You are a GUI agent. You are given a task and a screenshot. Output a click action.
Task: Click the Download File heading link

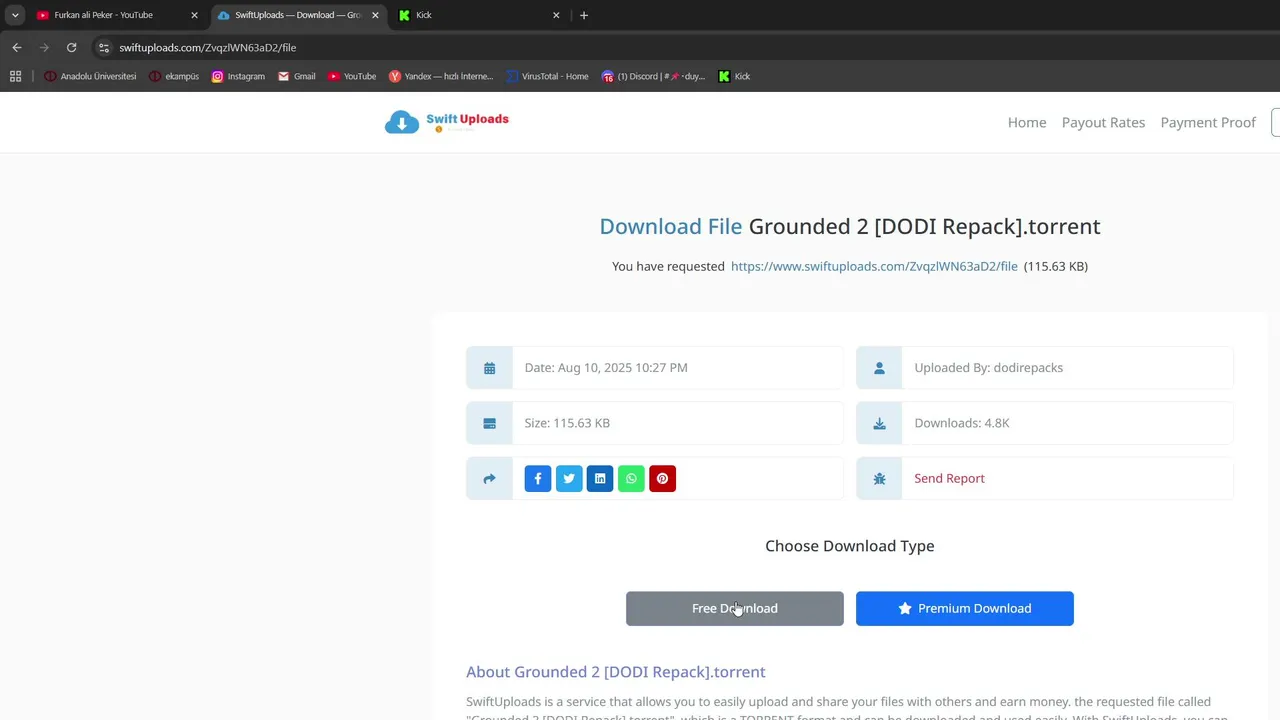point(671,226)
